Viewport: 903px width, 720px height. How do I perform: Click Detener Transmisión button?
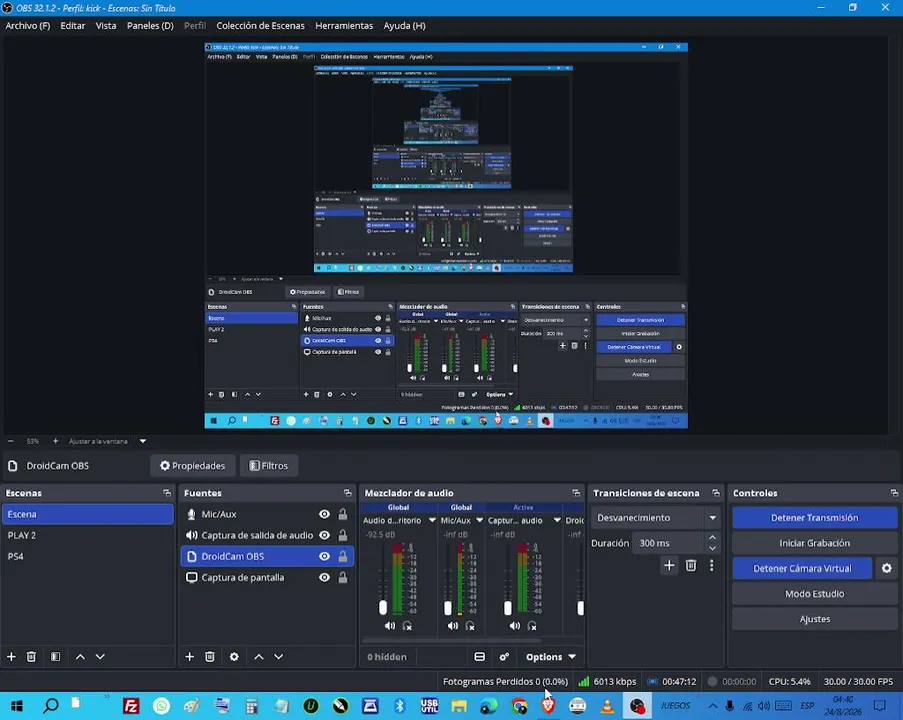click(x=814, y=518)
